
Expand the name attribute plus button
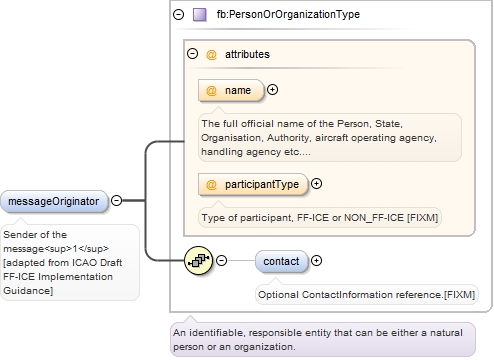(x=273, y=90)
